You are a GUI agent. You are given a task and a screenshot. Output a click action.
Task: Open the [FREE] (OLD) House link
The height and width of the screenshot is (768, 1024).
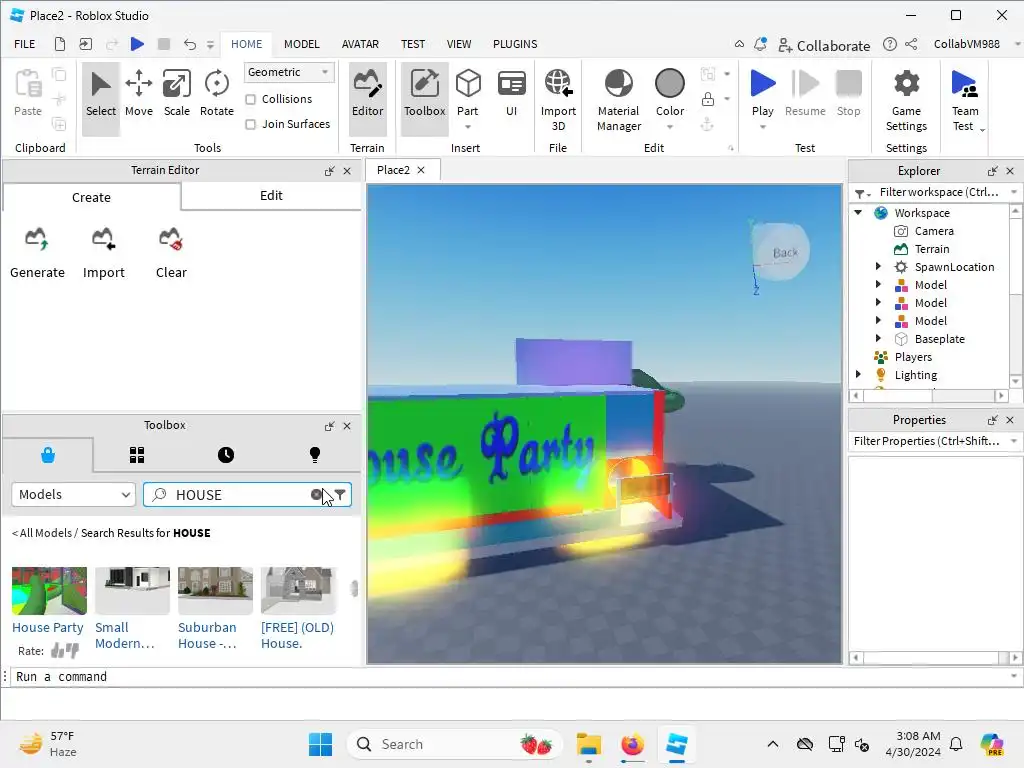coord(297,635)
